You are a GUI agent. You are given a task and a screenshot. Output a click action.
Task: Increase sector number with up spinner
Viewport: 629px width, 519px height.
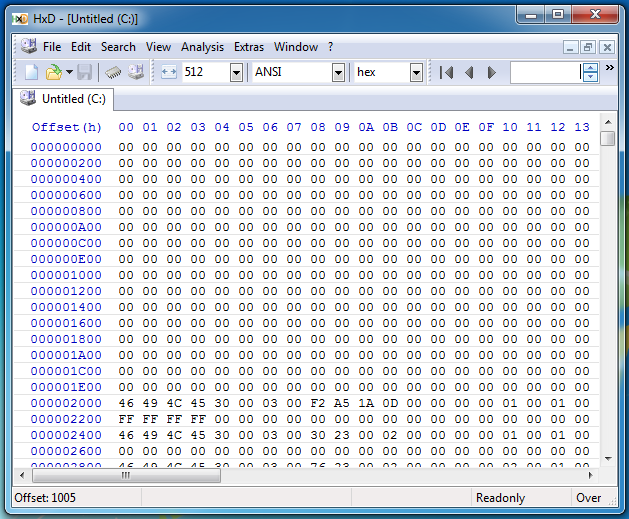(x=590, y=68)
